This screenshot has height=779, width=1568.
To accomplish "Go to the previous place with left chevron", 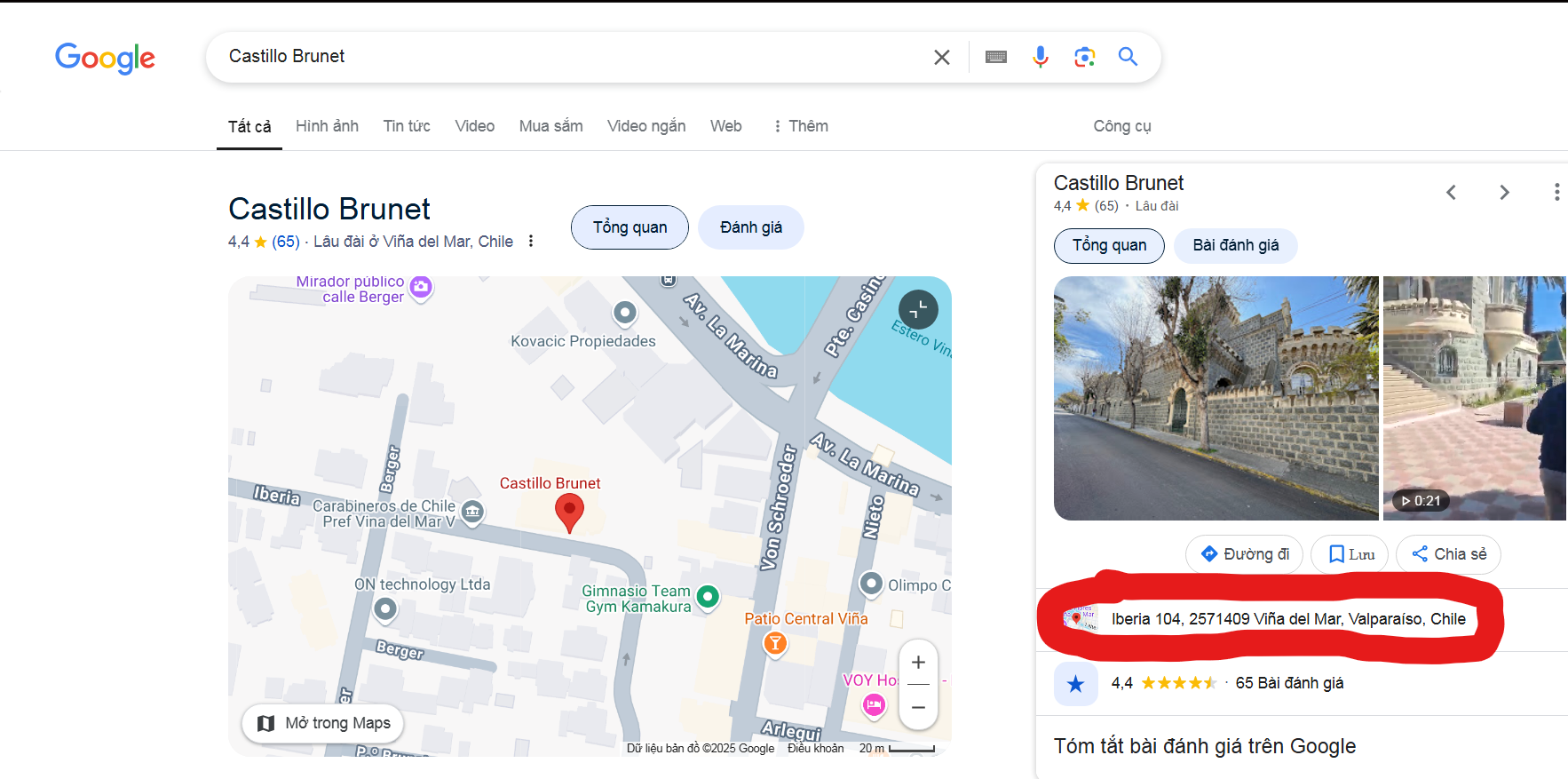I will (x=1451, y=193).
